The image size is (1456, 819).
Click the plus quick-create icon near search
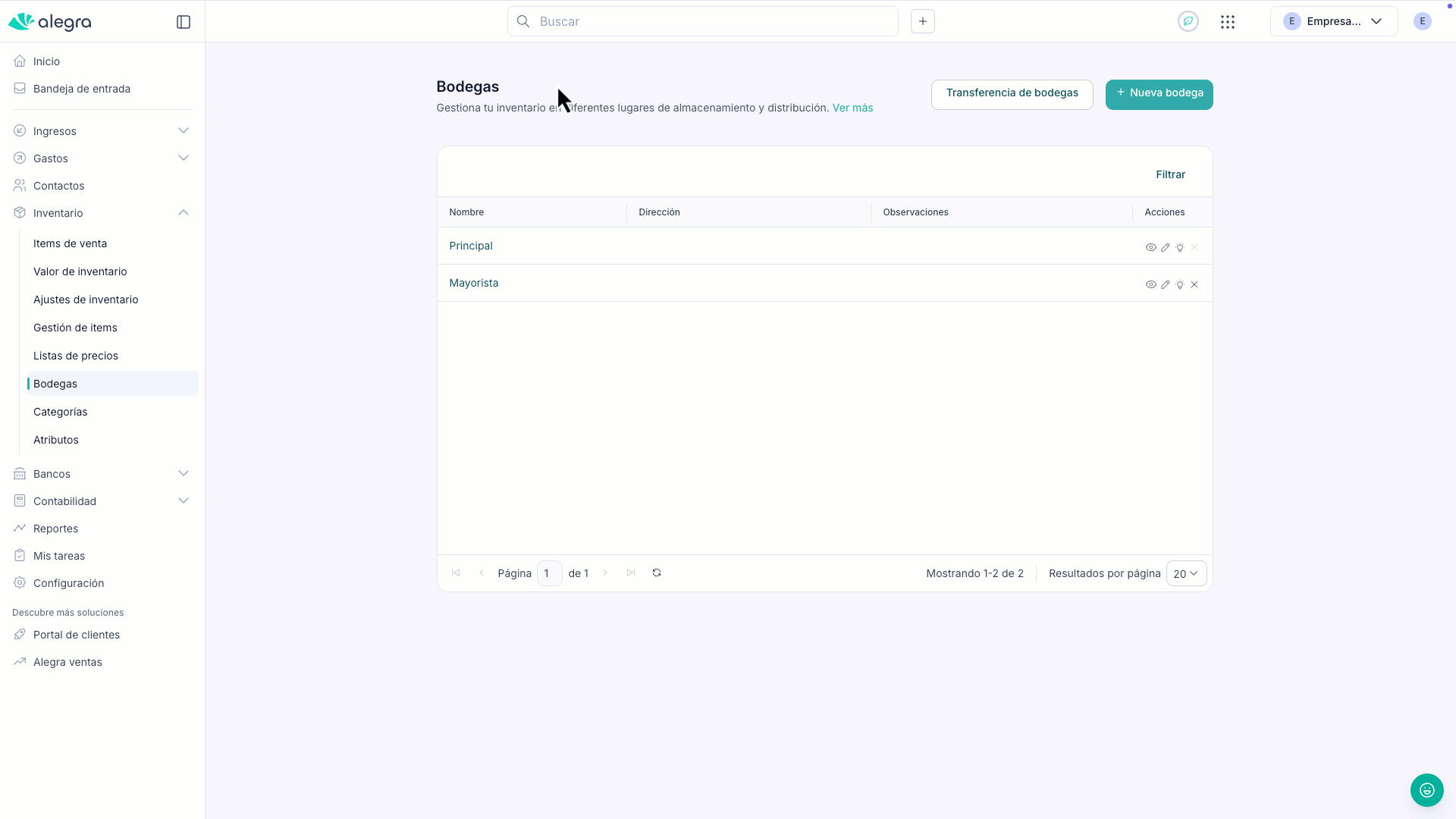tap(923, 21)
